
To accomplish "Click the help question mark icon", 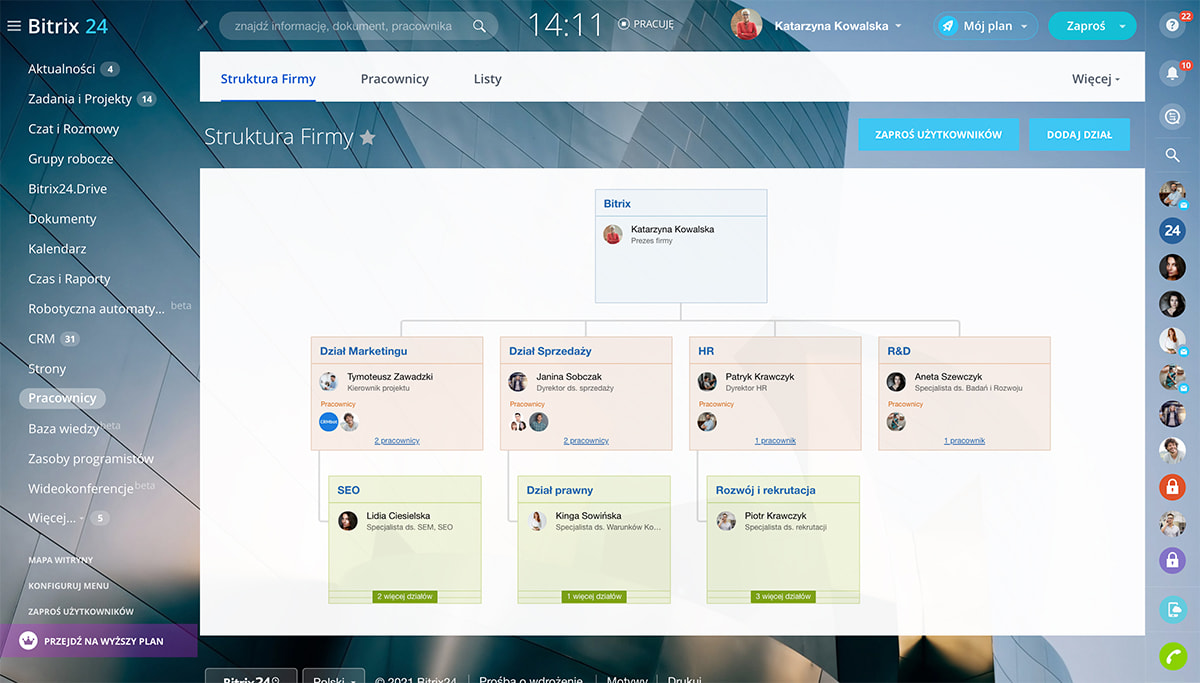I will [1172, 27].
